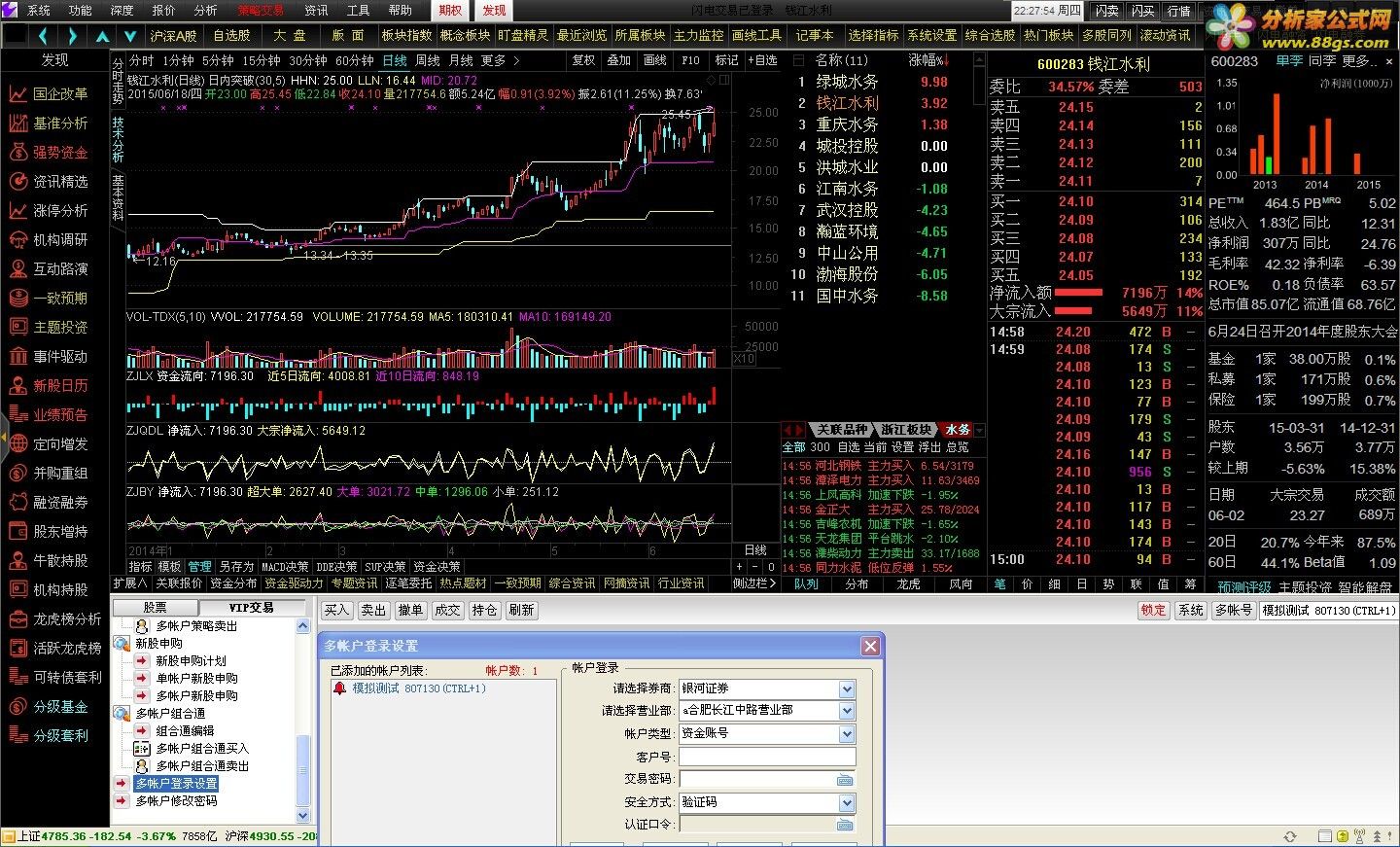Screen dimensions: 1400x847
Task: Open 基准分析 in the sidebar
Action: click(x=60, y=124)
